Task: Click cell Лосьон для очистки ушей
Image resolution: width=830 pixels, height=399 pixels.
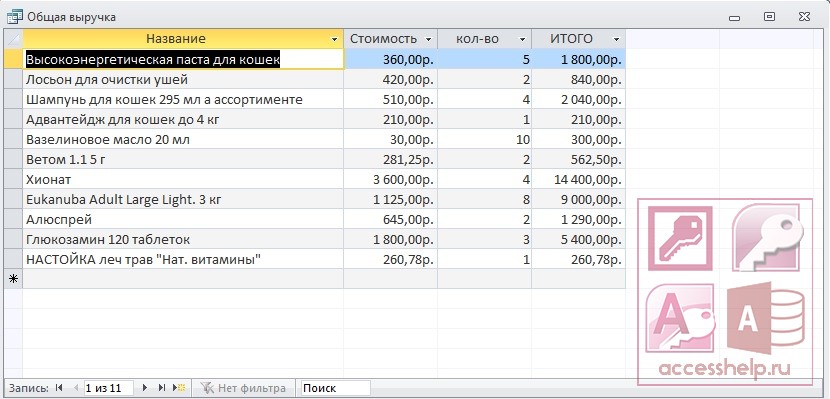Action: coord(183,80)
